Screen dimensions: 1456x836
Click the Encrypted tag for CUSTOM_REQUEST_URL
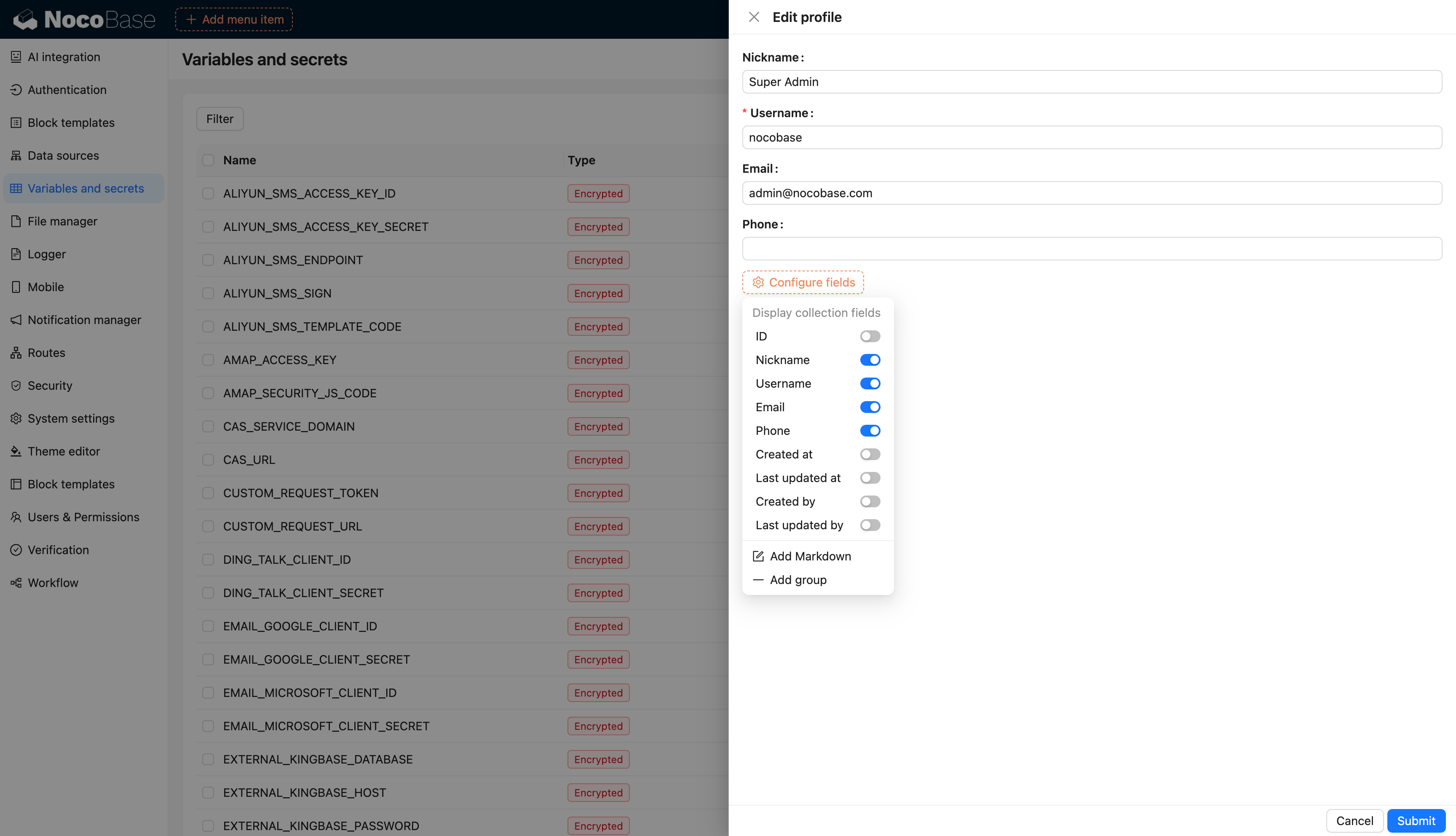click(x=598, y=527)
